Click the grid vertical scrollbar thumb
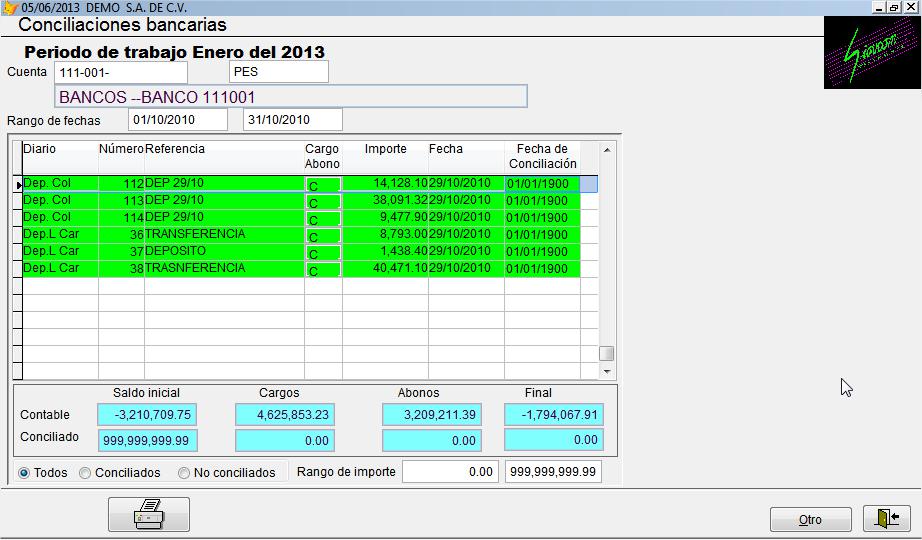922x540 pixels. tap(607, 353)
